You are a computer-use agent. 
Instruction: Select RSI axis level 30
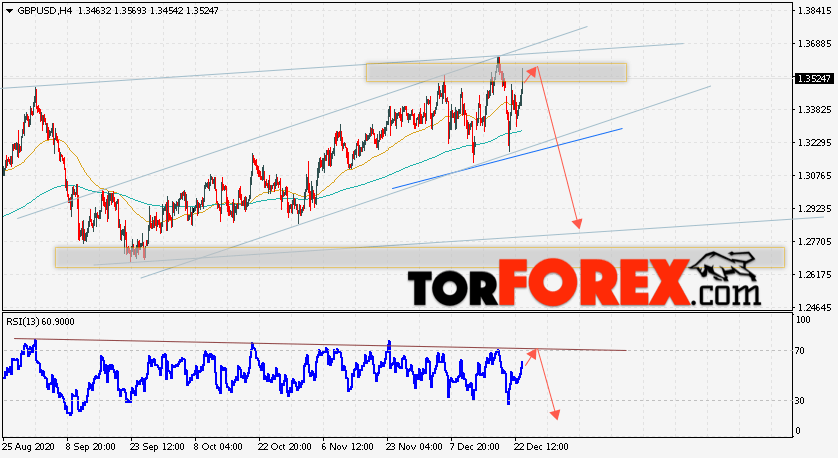(x=800, y=401)
